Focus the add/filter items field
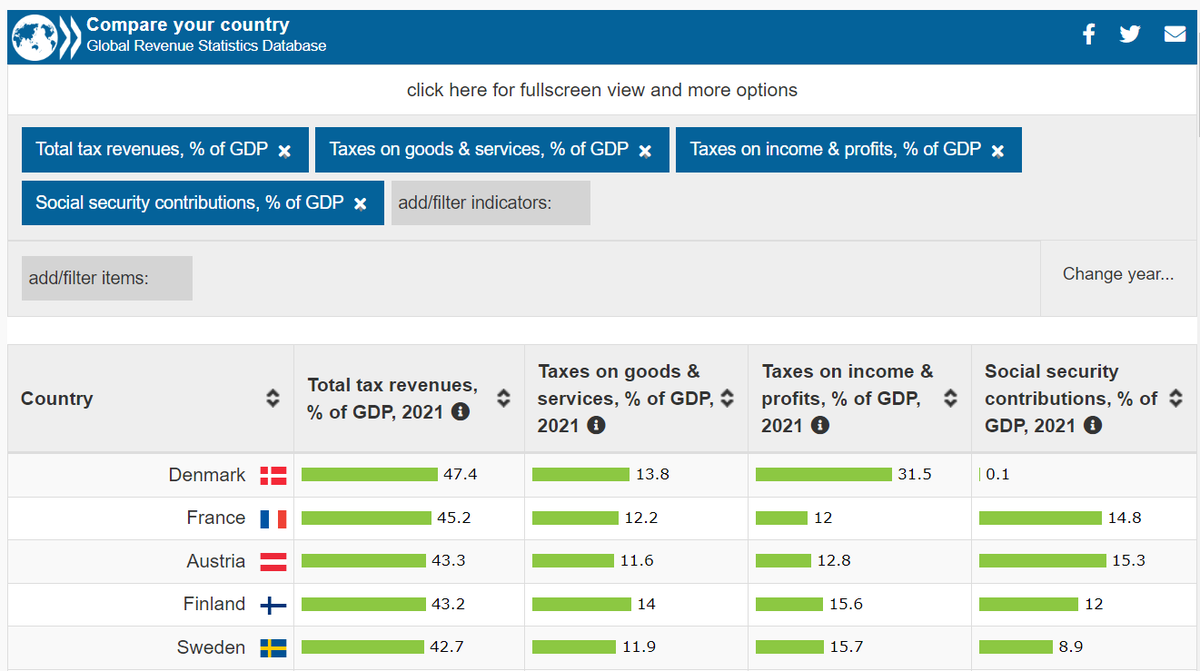The height and width of the screenshot is (671, 1200). [x=107, y=278]
